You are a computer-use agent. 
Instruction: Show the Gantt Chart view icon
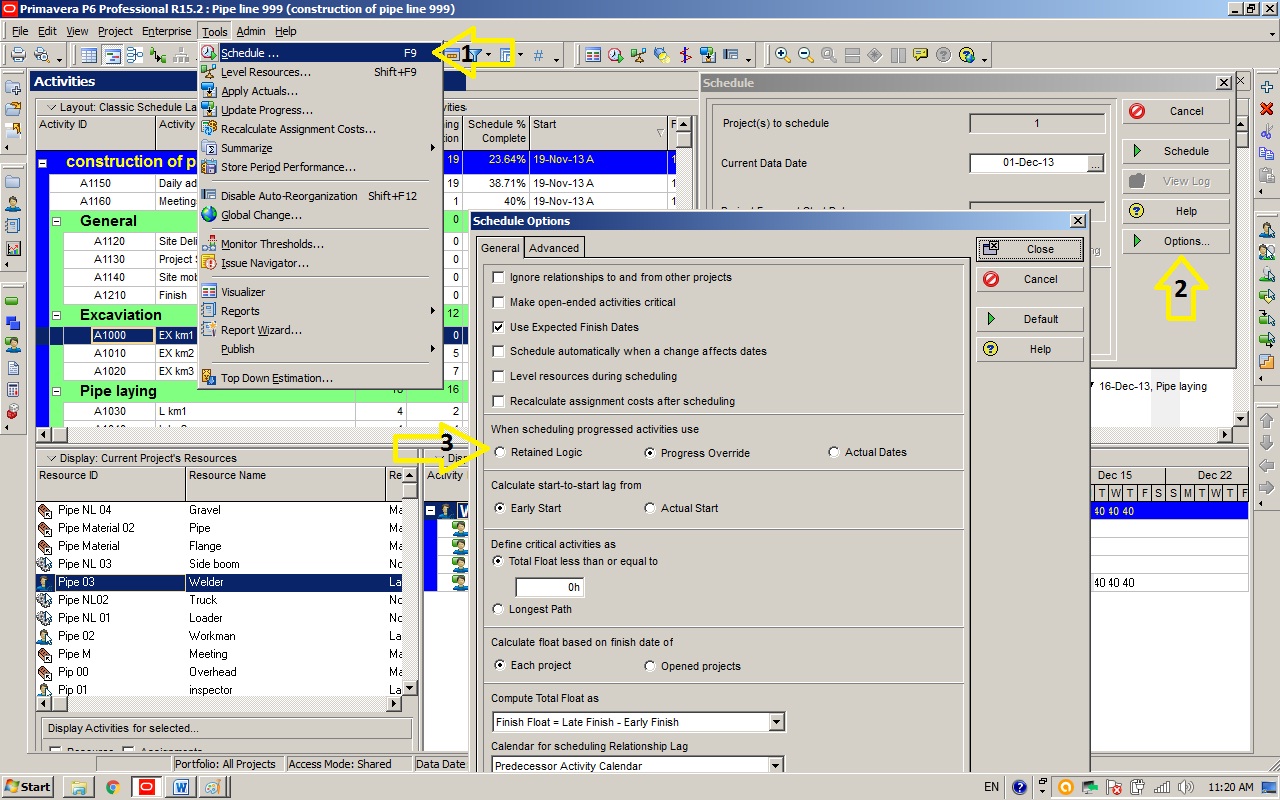click(x=112, y=55)
